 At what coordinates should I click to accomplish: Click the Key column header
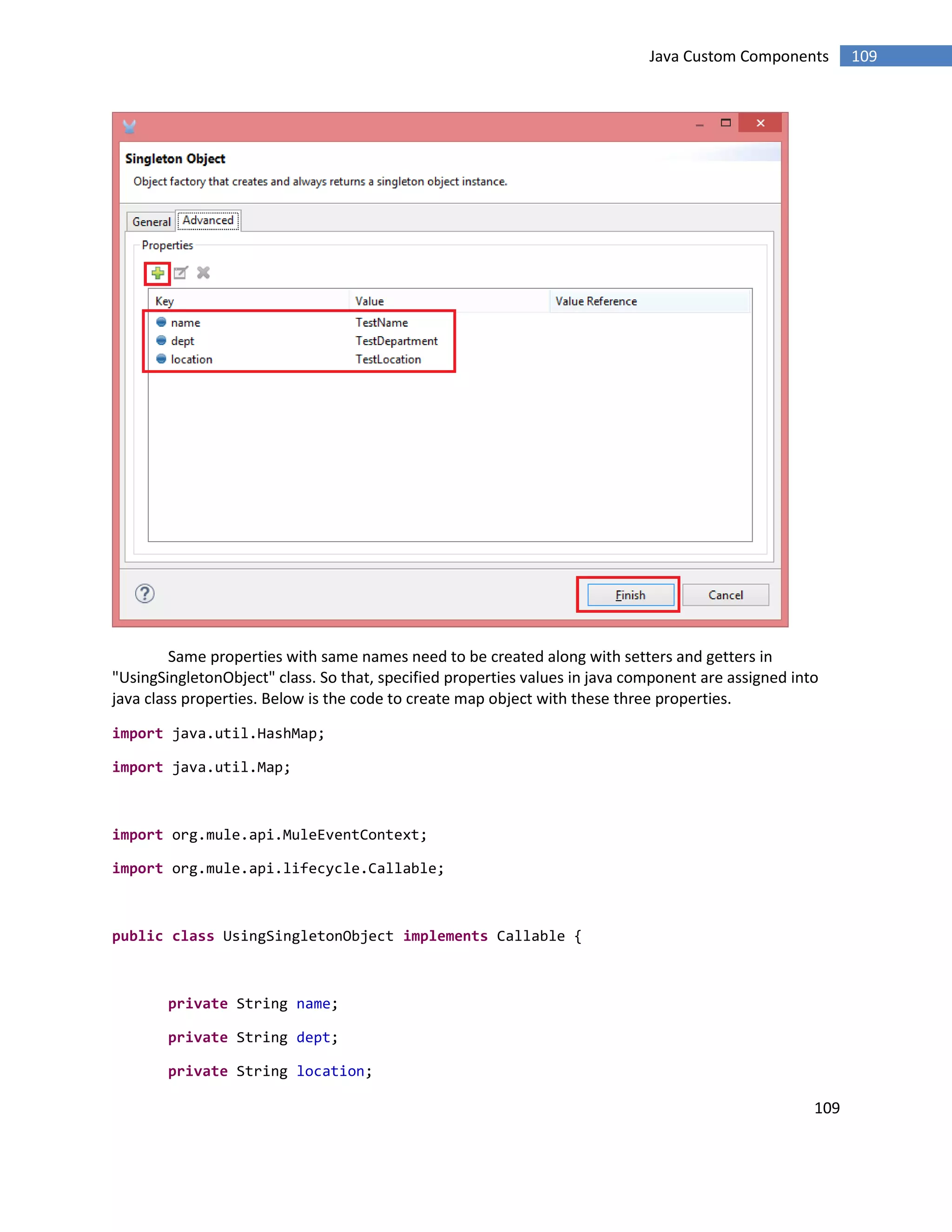coord(249,301)
